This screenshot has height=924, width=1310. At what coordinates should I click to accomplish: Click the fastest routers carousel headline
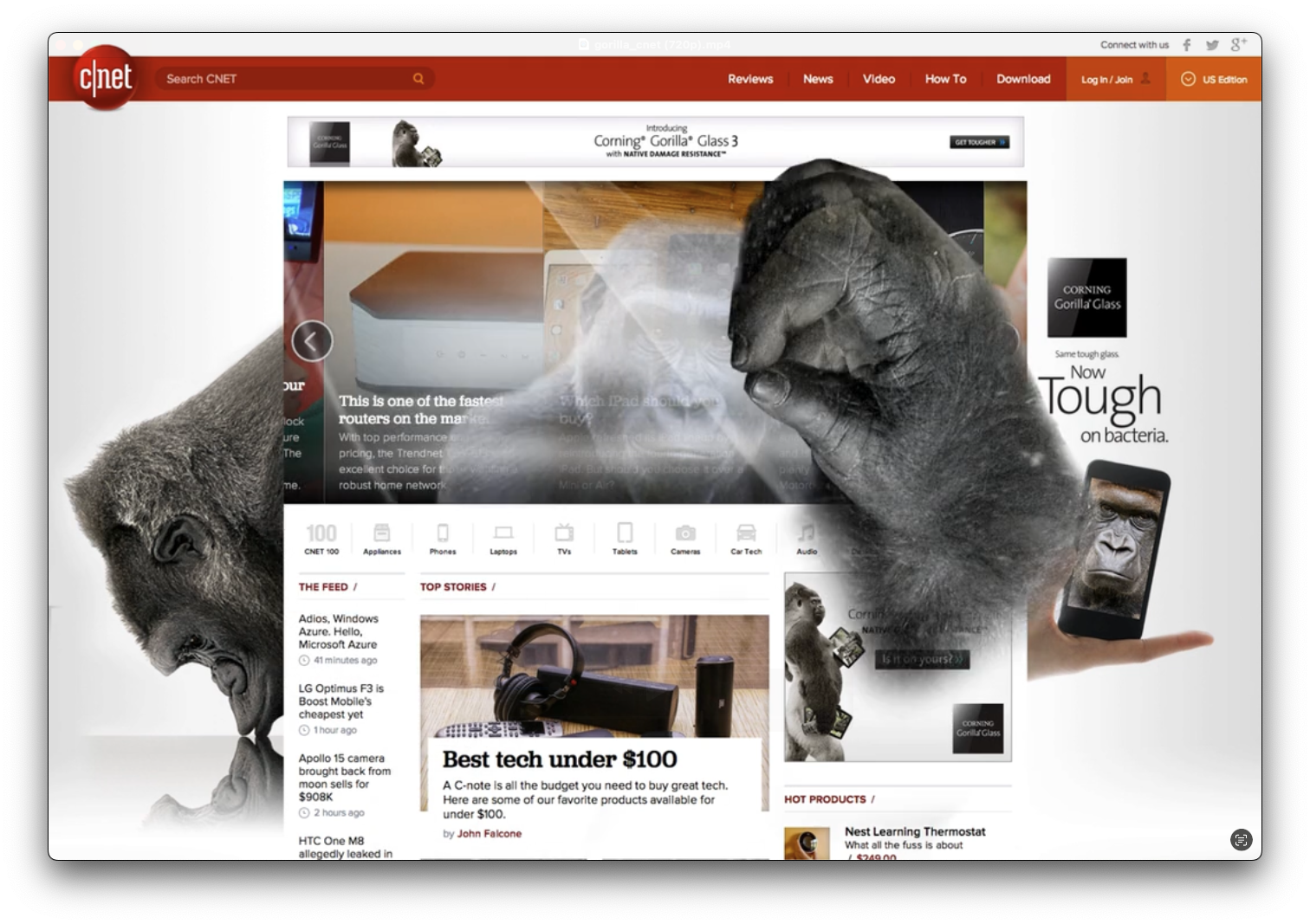pyautogui.click(x=422, y=410)
